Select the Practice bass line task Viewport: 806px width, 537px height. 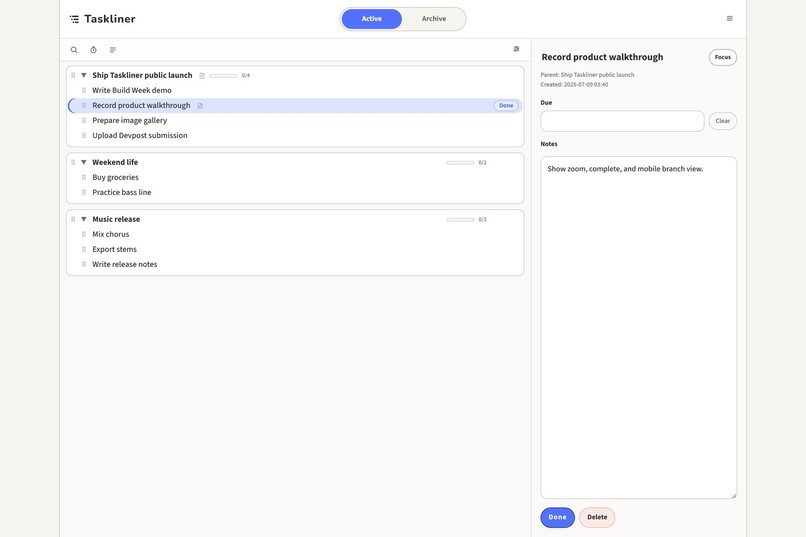[x=122, y=192]
